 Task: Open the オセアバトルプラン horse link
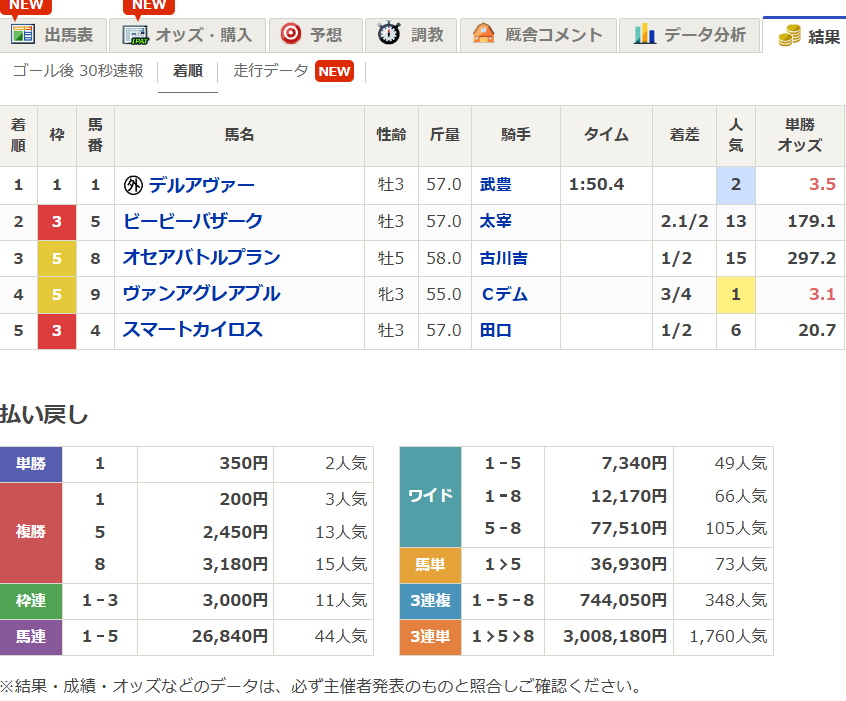coord(200,257)
